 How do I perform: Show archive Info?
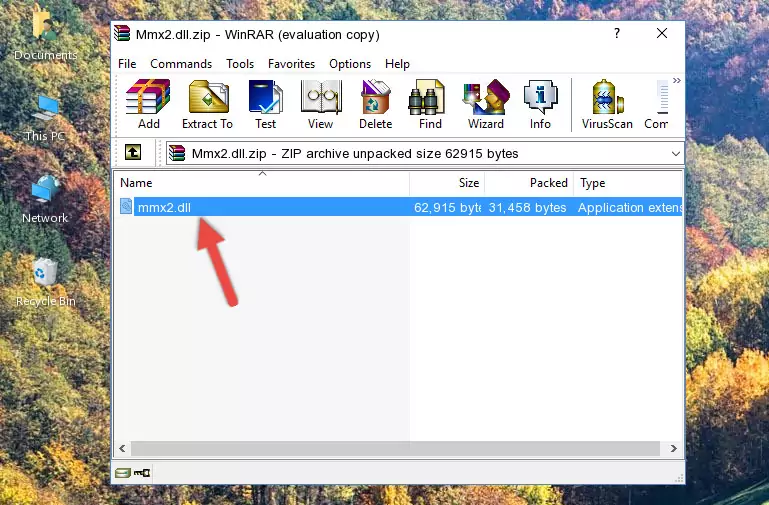(540, 104)
